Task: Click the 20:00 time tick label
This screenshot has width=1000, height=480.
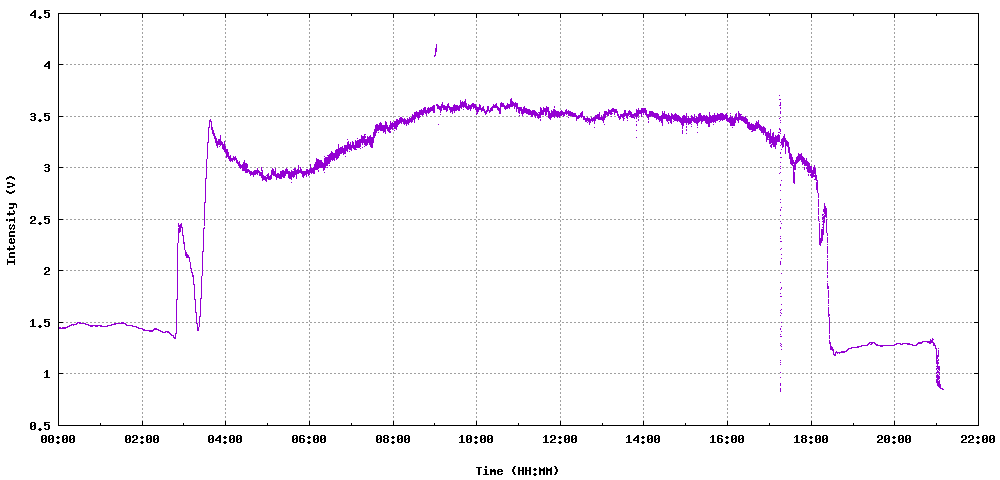Action: (x=894, y=439)
